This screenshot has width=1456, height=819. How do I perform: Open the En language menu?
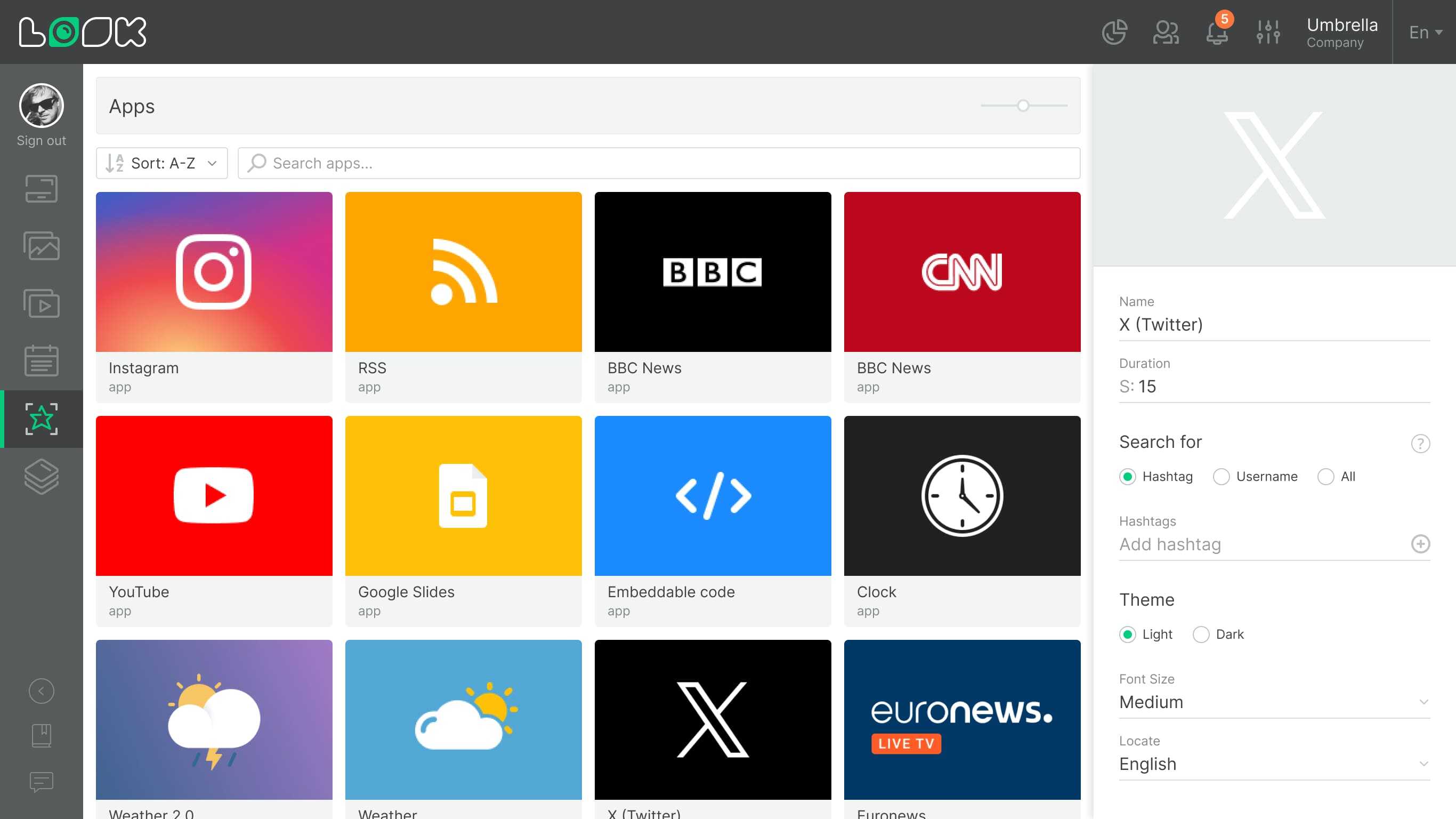(x=1425, y=32)
